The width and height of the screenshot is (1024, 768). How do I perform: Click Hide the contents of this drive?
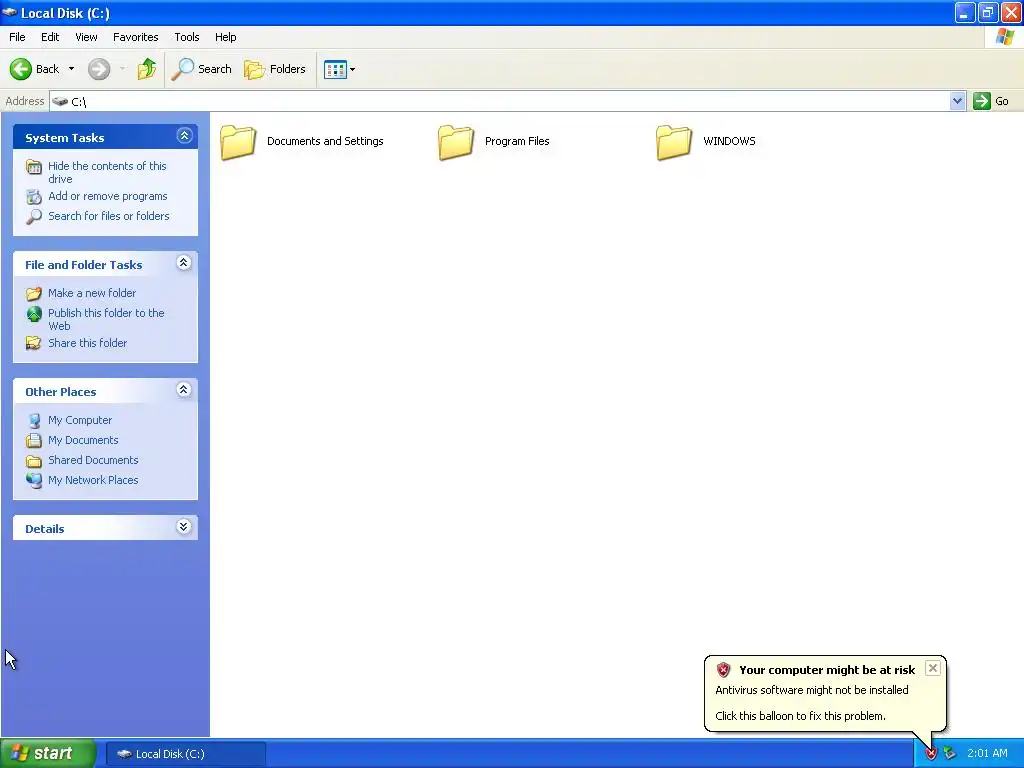(x=107, y=172)
